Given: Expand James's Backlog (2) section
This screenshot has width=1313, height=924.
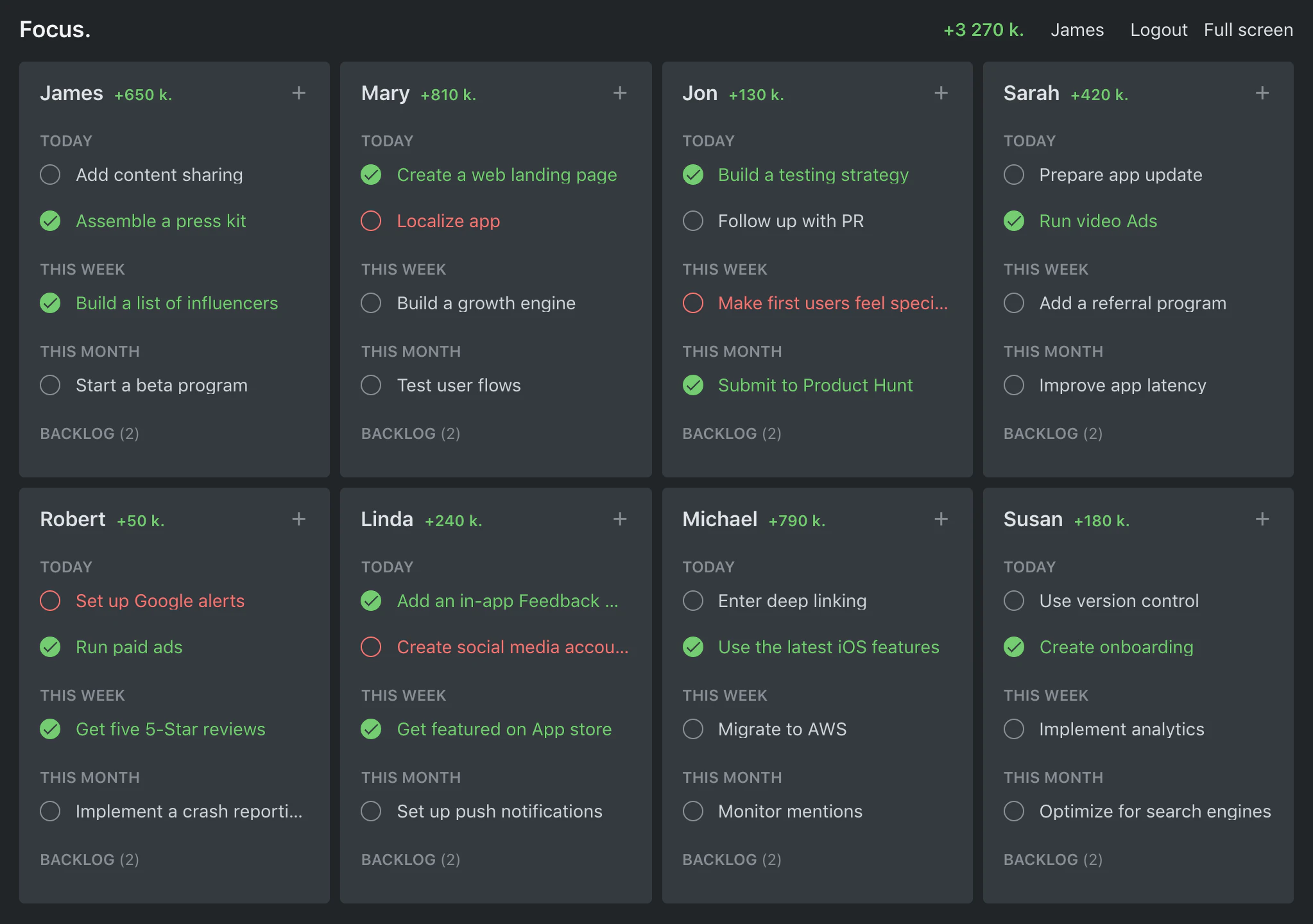Looking at the screenshot, I should pyautogui.click(x=89, y=434).
